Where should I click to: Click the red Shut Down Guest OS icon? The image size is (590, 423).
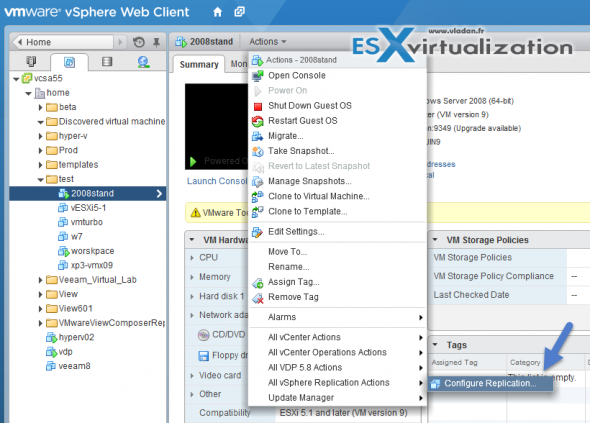point(258,107)
